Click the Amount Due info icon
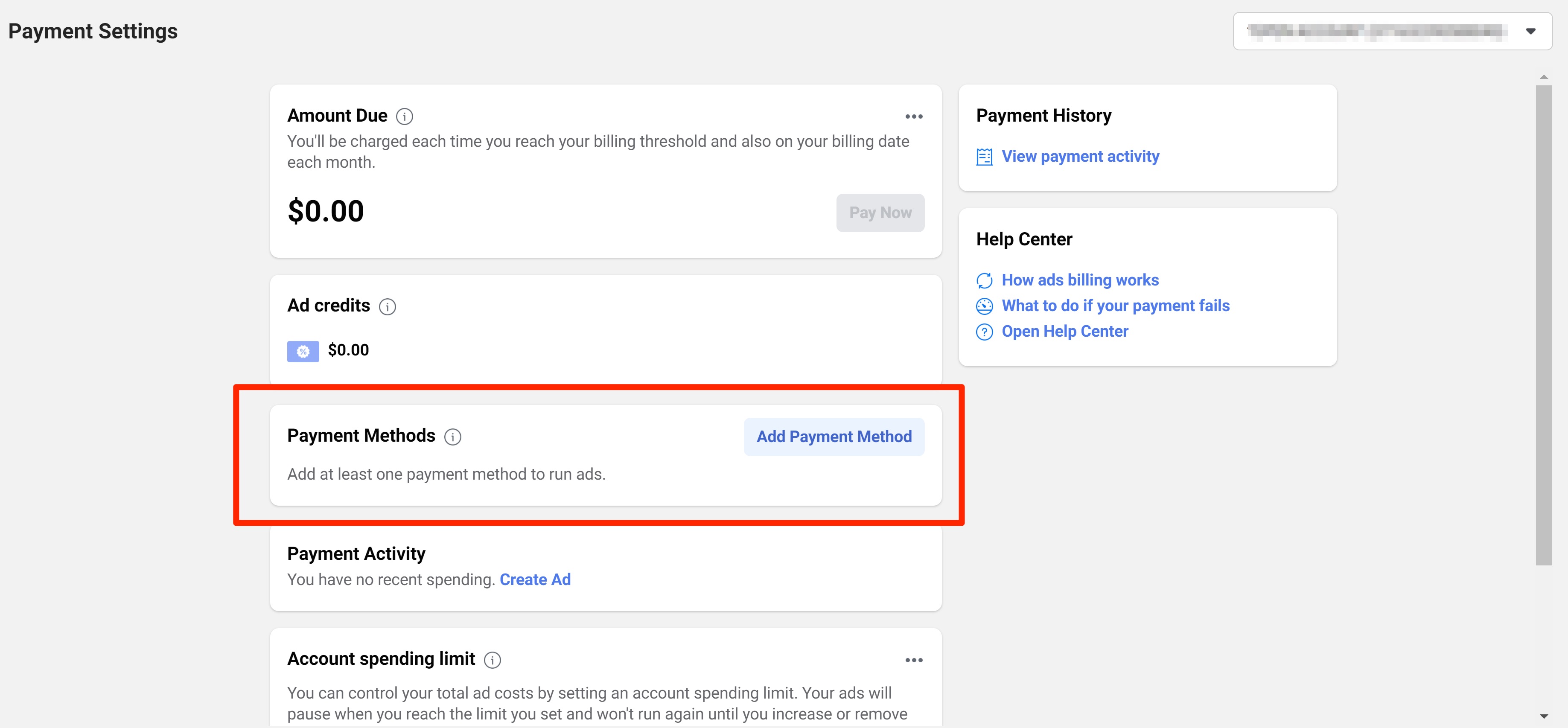 tap(404, 116)
